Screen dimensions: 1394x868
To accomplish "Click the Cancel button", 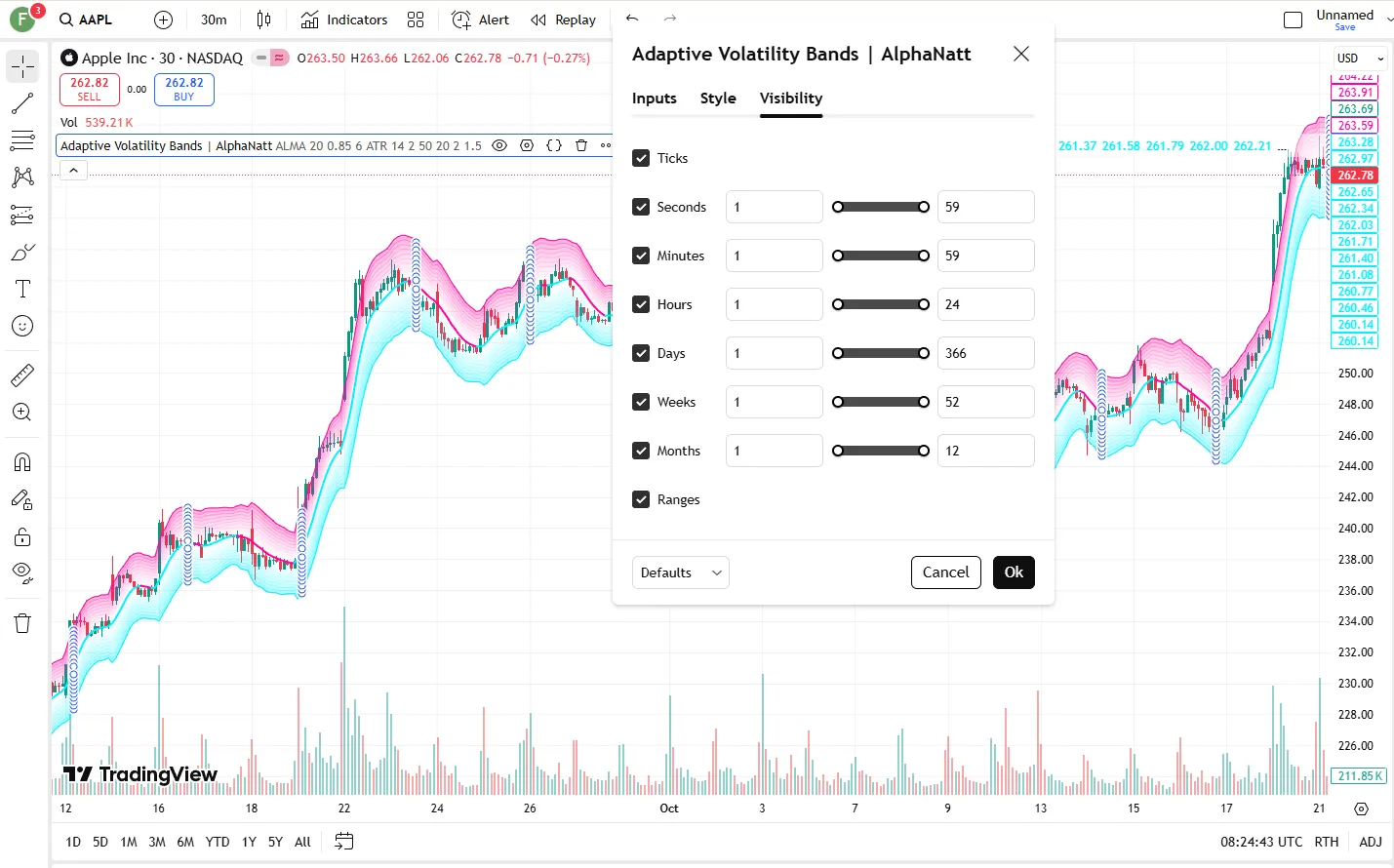I will (x=945, y=572).
